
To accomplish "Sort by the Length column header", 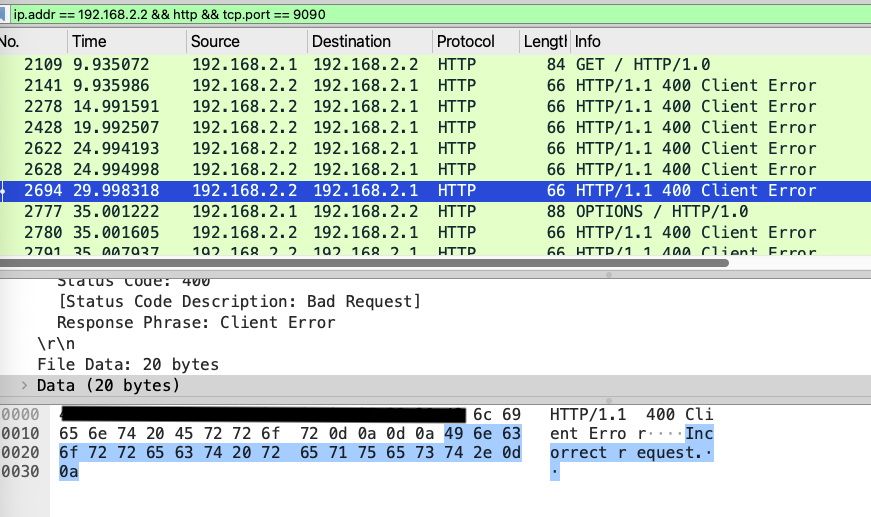I will point(545,42).
